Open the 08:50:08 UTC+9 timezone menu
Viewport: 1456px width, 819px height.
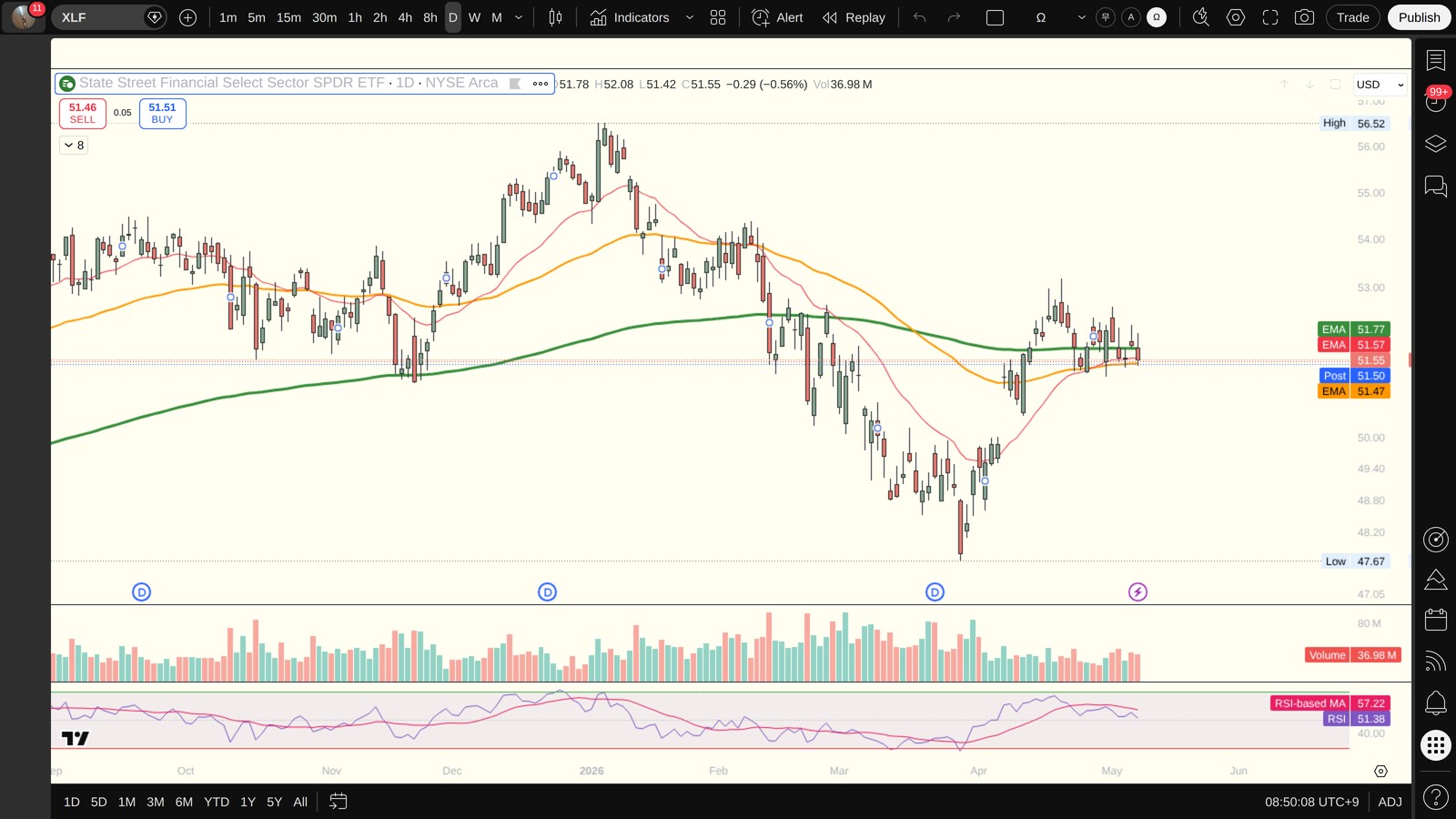point(1311,802)
